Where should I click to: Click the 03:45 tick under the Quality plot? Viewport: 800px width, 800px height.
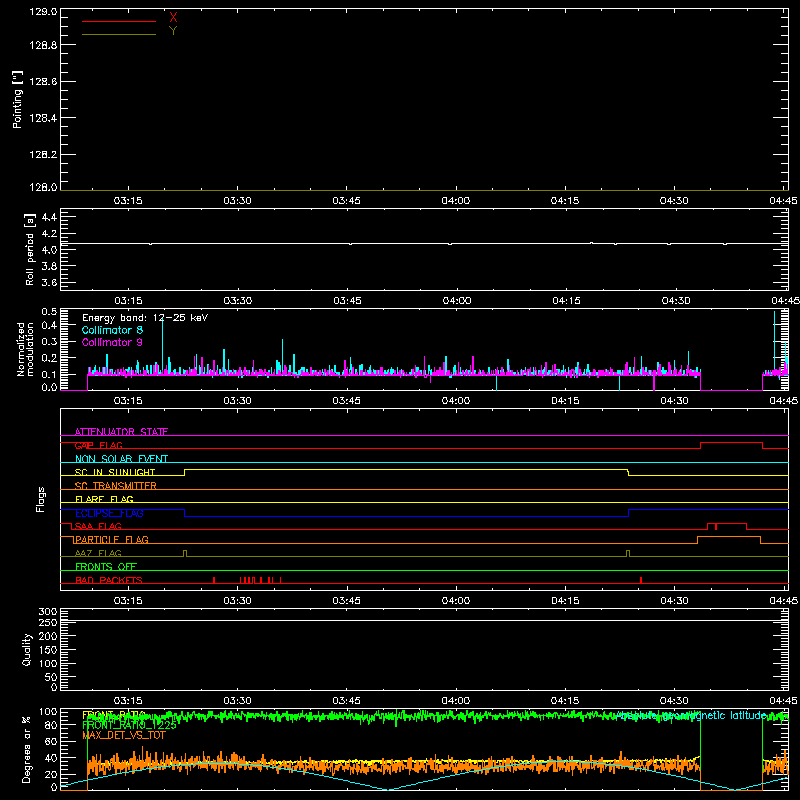346,701
